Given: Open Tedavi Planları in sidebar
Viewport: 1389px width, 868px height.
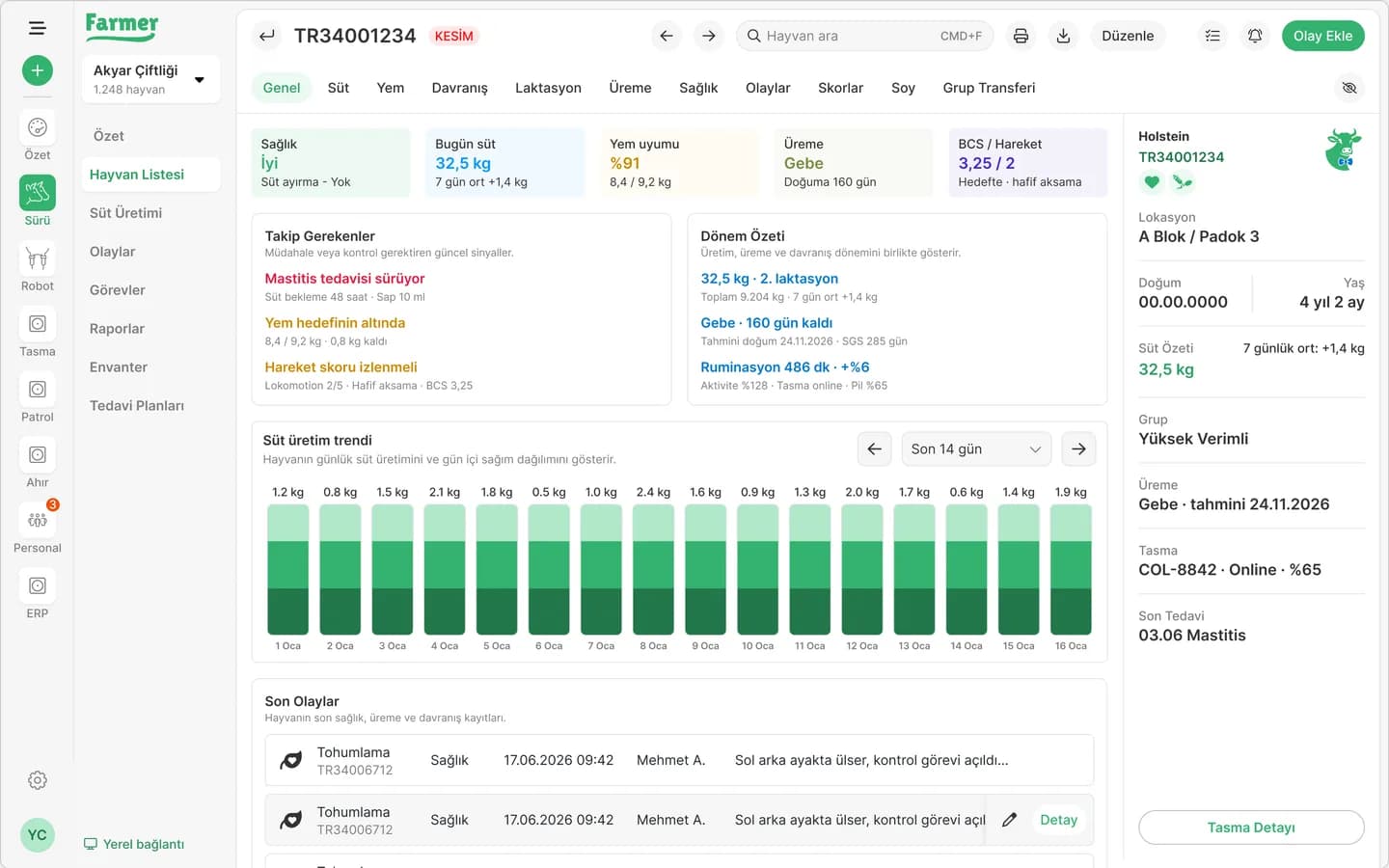Looking at the screenshot, I should pyautogui.click(x=137, y=406).
